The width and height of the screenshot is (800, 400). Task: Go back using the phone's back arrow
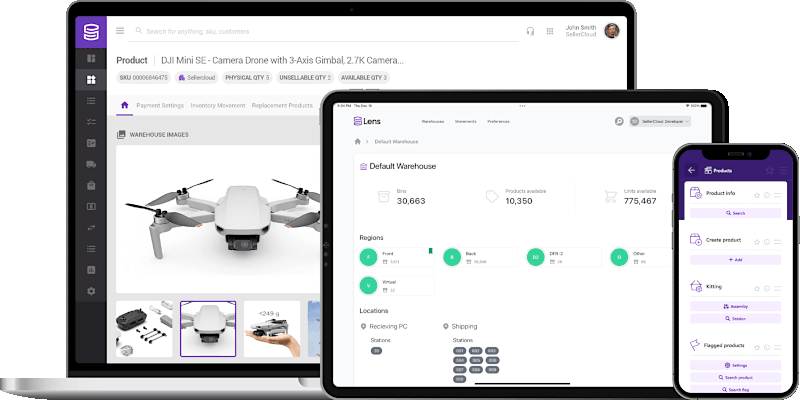(x=692, y=170)
